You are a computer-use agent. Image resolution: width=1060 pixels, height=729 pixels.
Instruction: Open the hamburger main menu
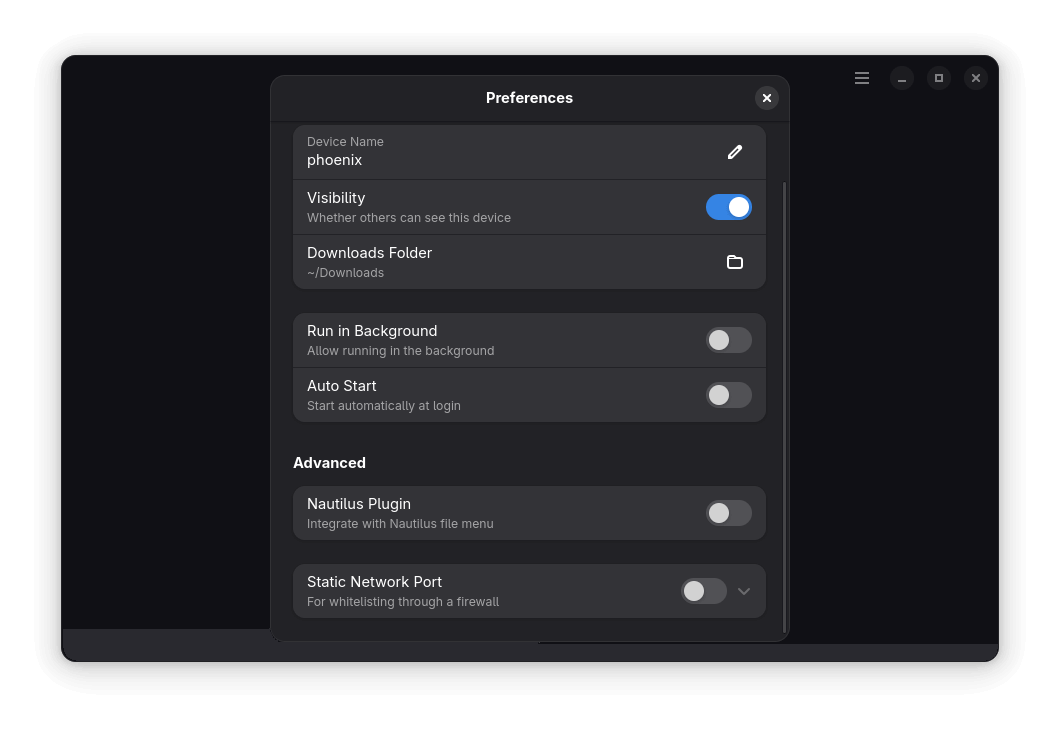pos(862,78)
